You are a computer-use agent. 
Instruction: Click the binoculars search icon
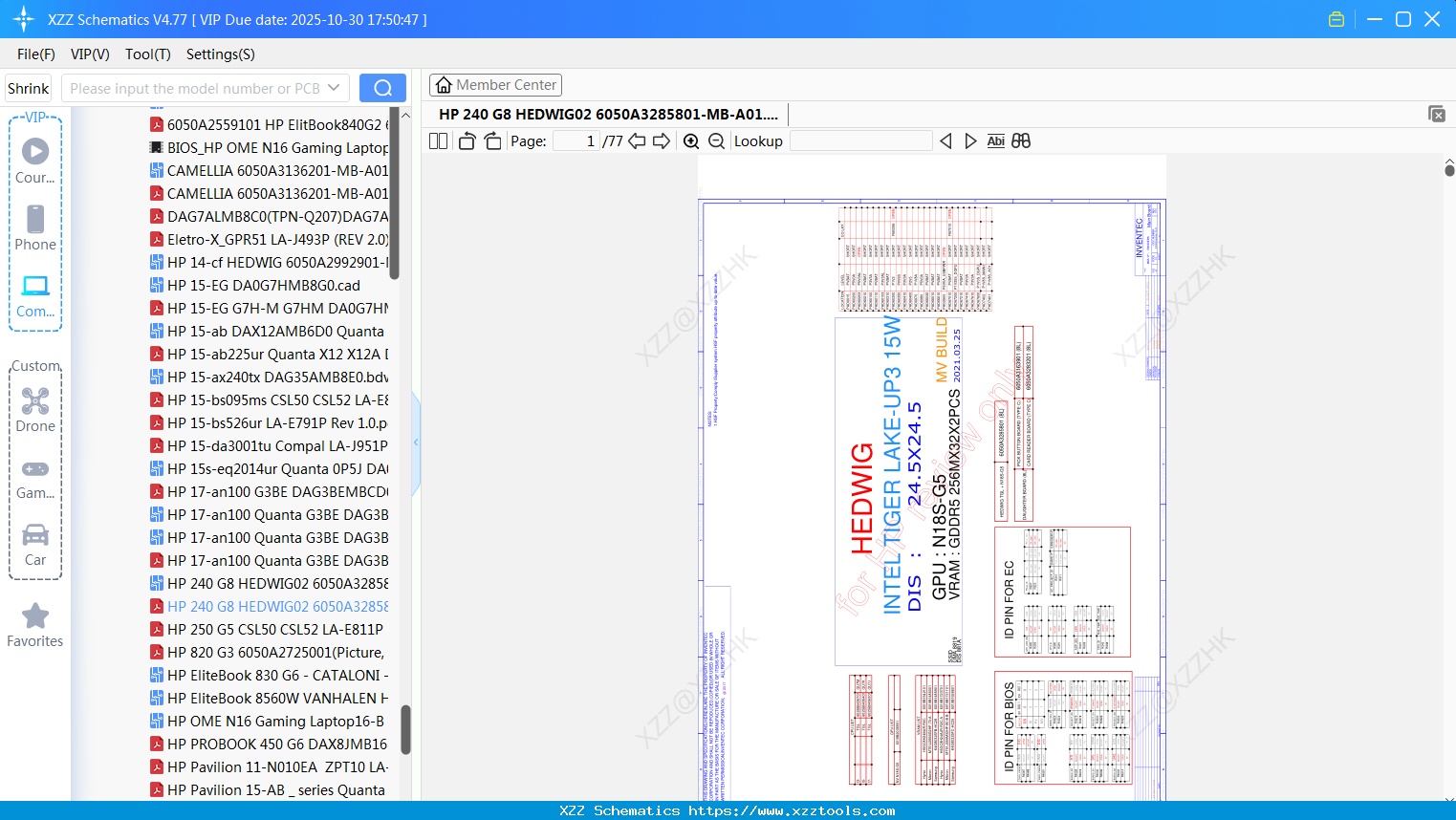(1021, 140)
